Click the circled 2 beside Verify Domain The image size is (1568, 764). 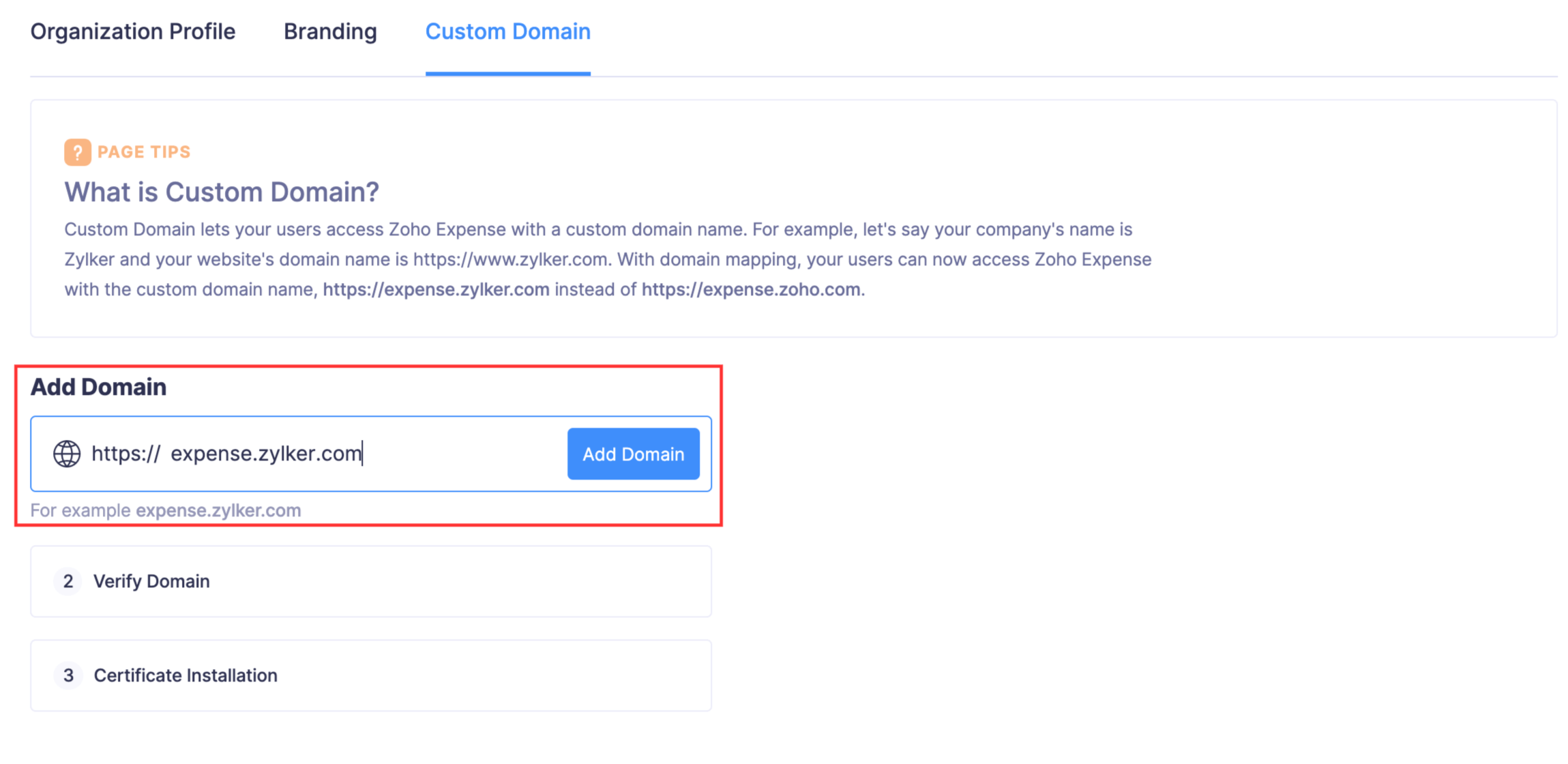point(68,582)
